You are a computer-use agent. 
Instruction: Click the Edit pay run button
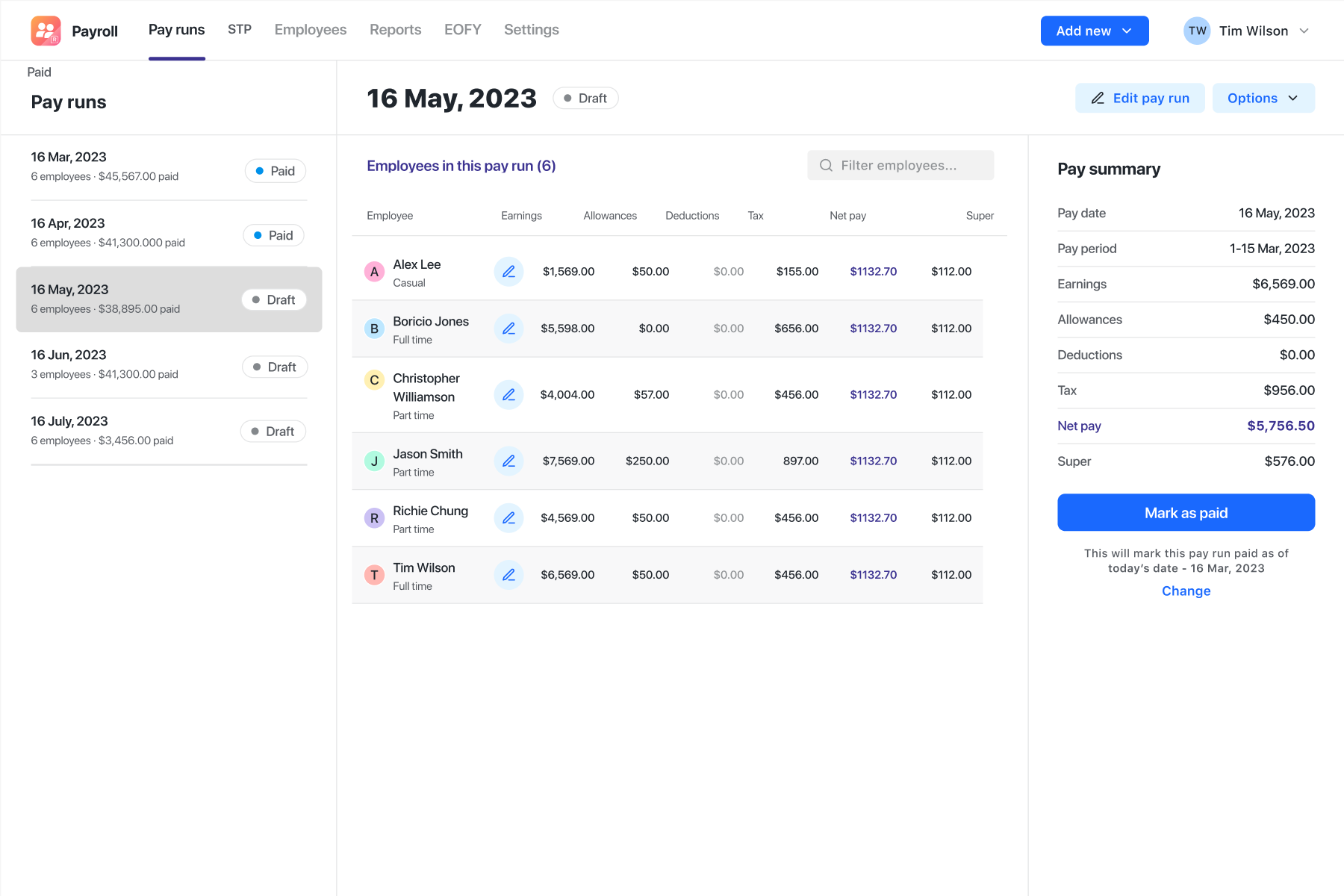1139,98
